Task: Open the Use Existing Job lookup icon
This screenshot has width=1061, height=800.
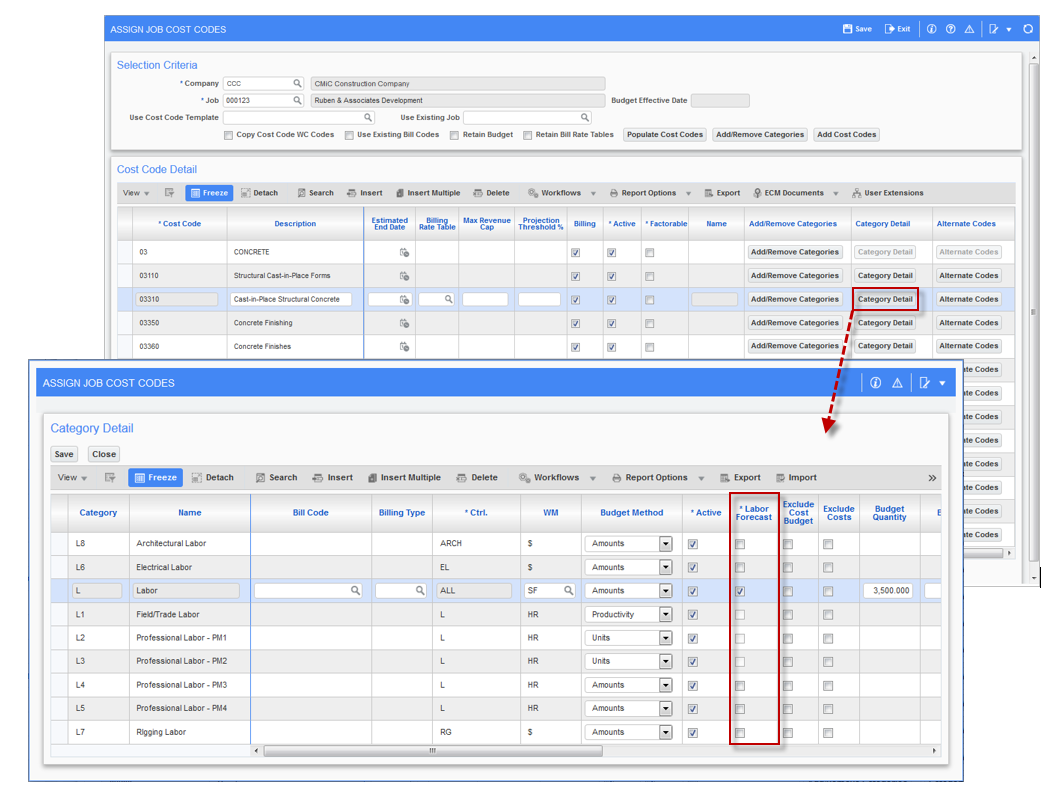Action: click(x=585, y=118)
